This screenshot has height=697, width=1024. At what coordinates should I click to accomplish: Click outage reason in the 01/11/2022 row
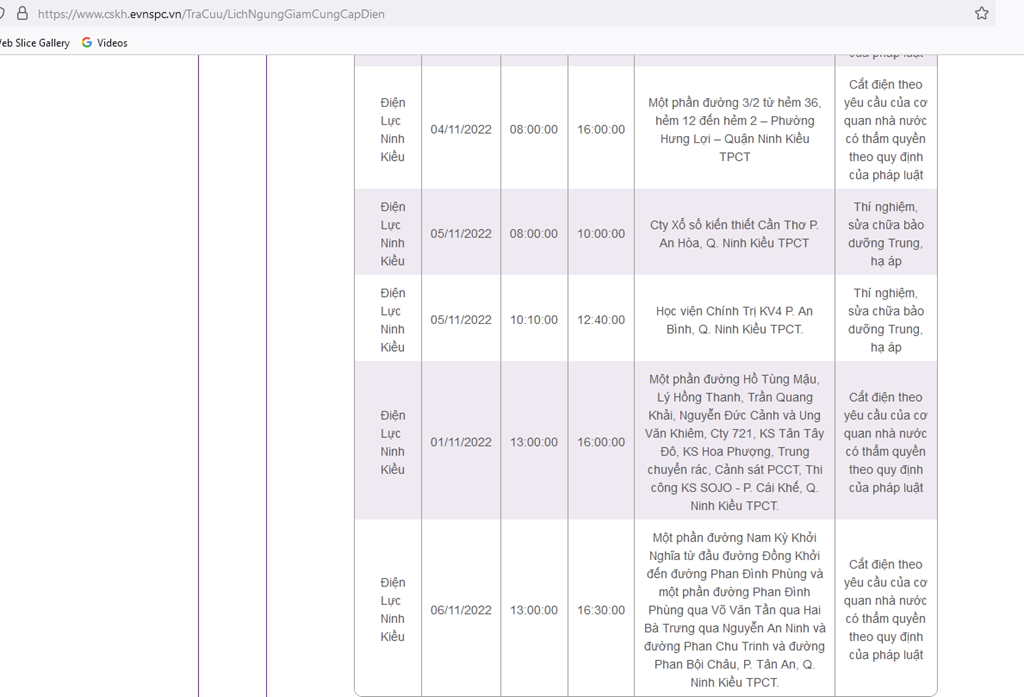point(885,442)
